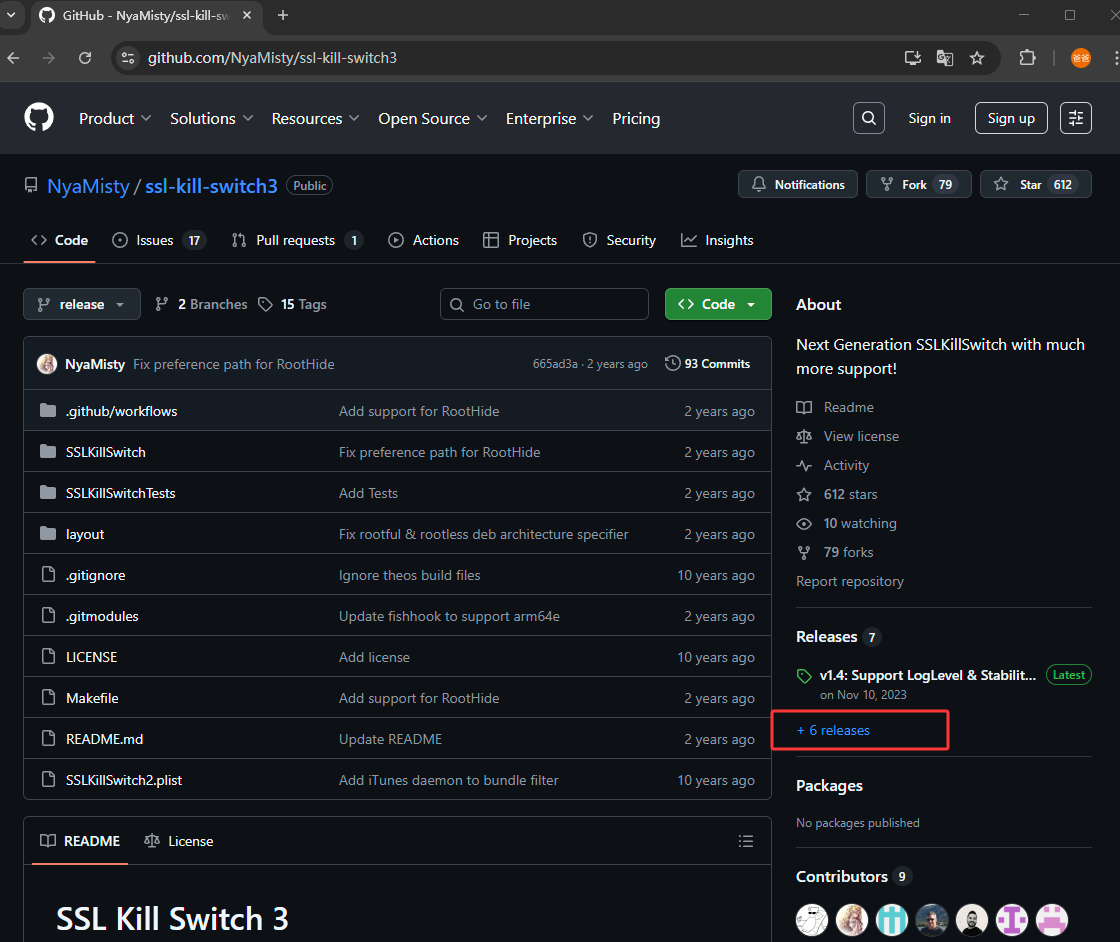Screen dimensions: 1120x942
Task: Expand the Open Source menu
Action: (x=432, y=119)
